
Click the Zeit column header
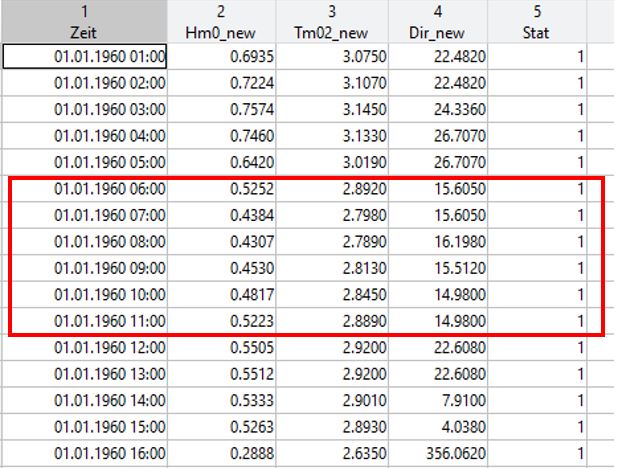tap(85, 24)
